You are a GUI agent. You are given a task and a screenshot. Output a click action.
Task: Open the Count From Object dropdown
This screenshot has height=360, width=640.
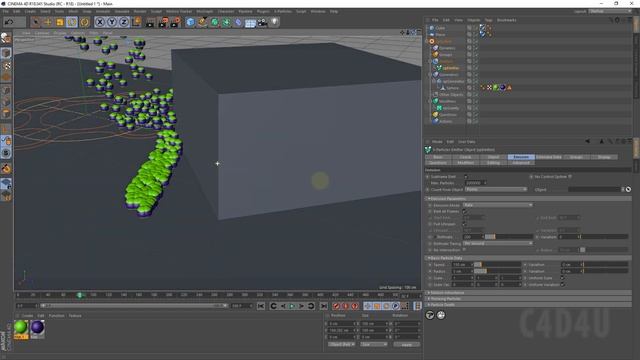click(x=496, y=189)
